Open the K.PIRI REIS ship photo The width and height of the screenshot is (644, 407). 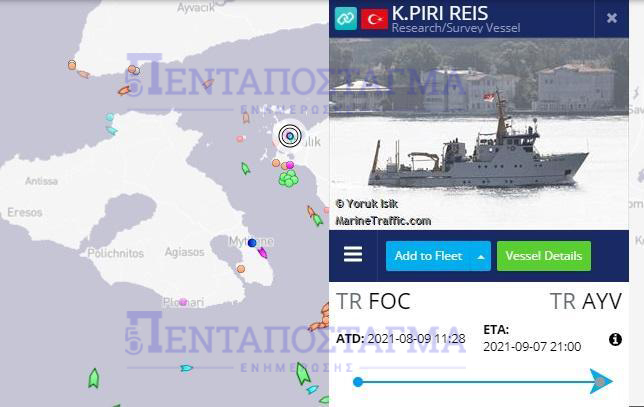[x=479, y=134]
